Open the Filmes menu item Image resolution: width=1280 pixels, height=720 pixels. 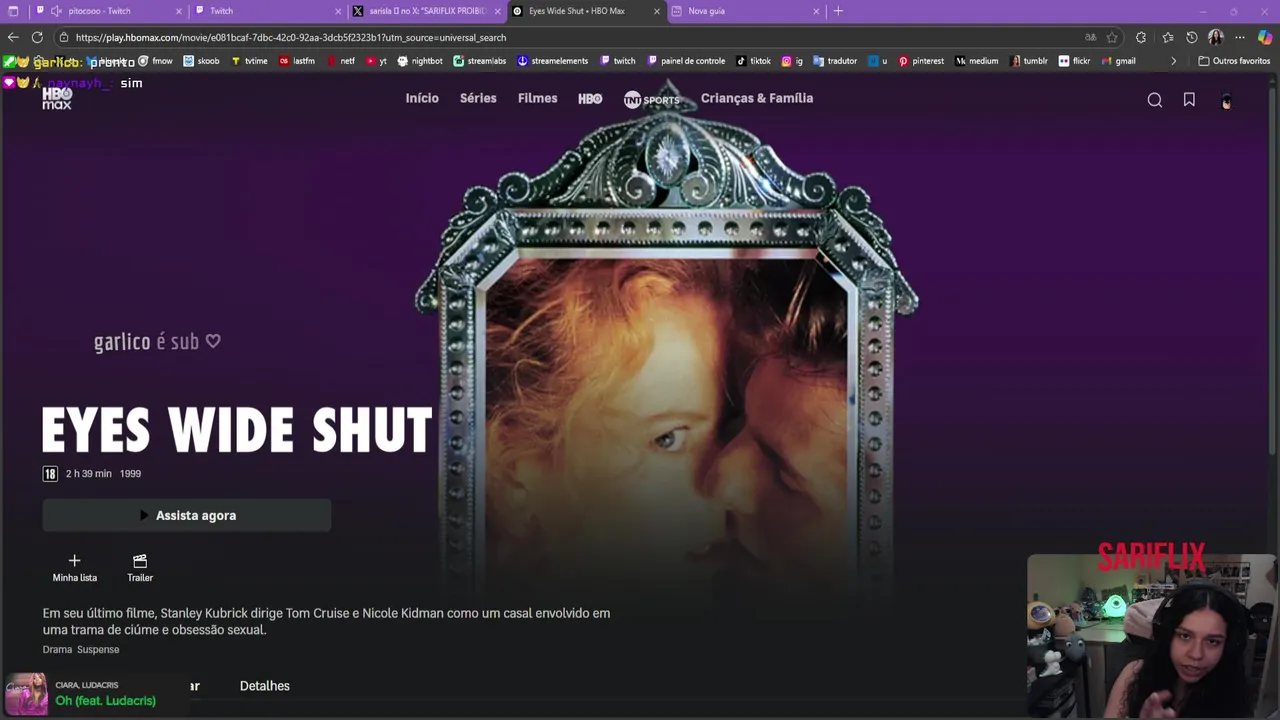(537, 98)
